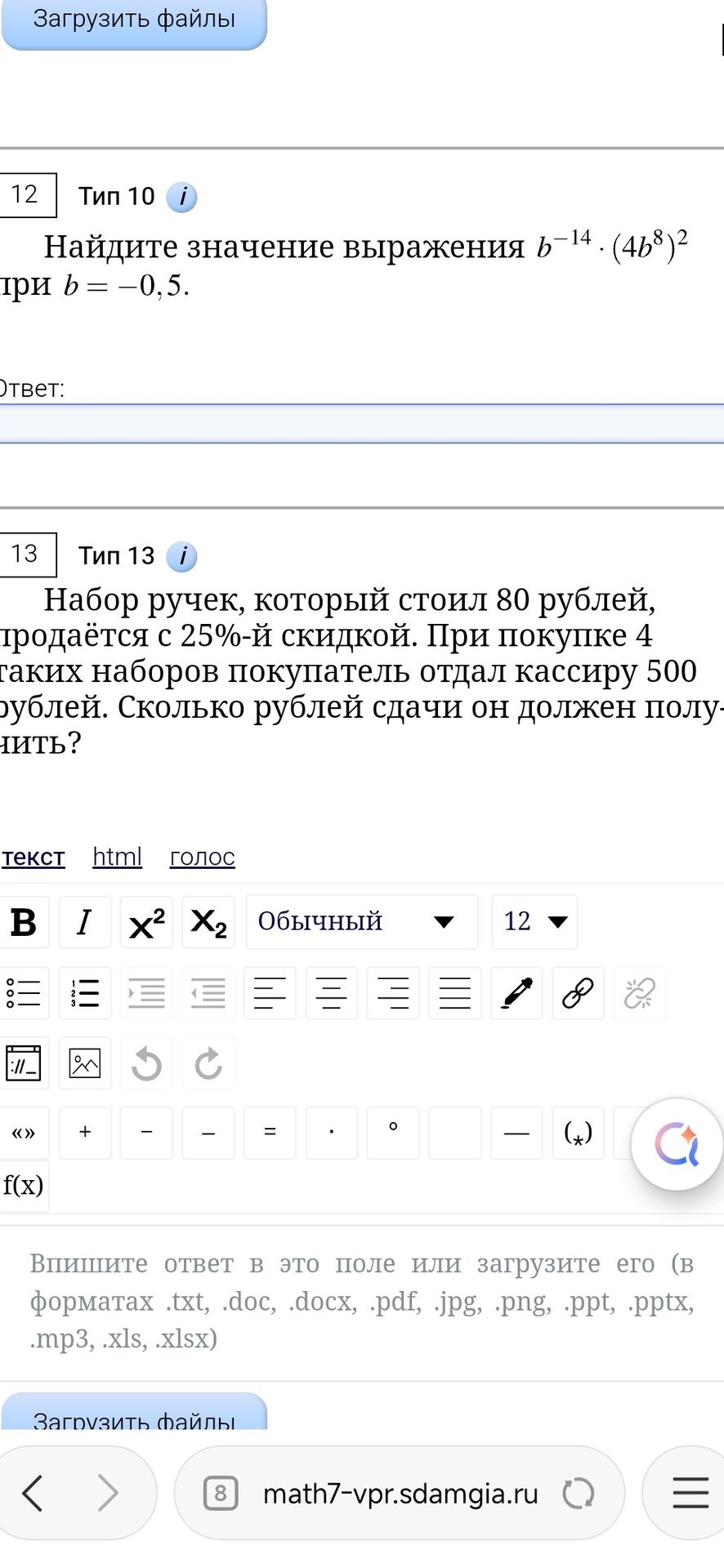
Task: Click the Ответ field for task 12
Action: pyautogui.click(x=362, y=424)
